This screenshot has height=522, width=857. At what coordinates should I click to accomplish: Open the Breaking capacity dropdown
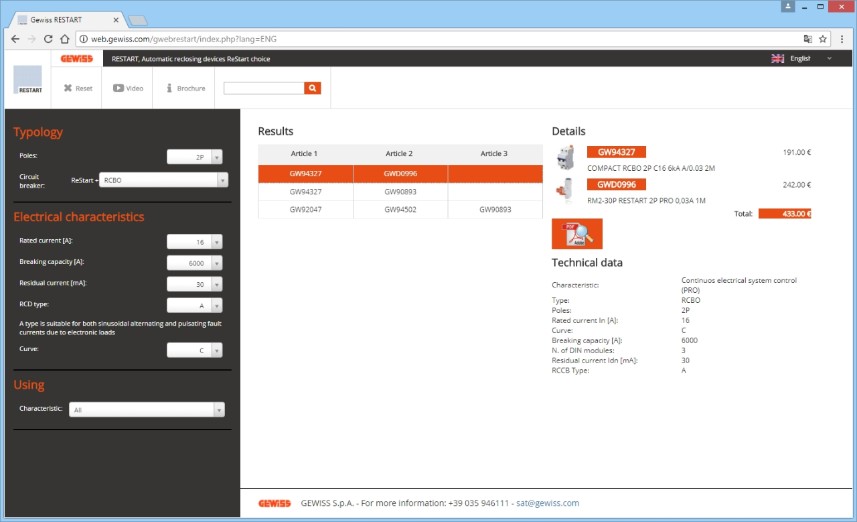click(195, 263)
